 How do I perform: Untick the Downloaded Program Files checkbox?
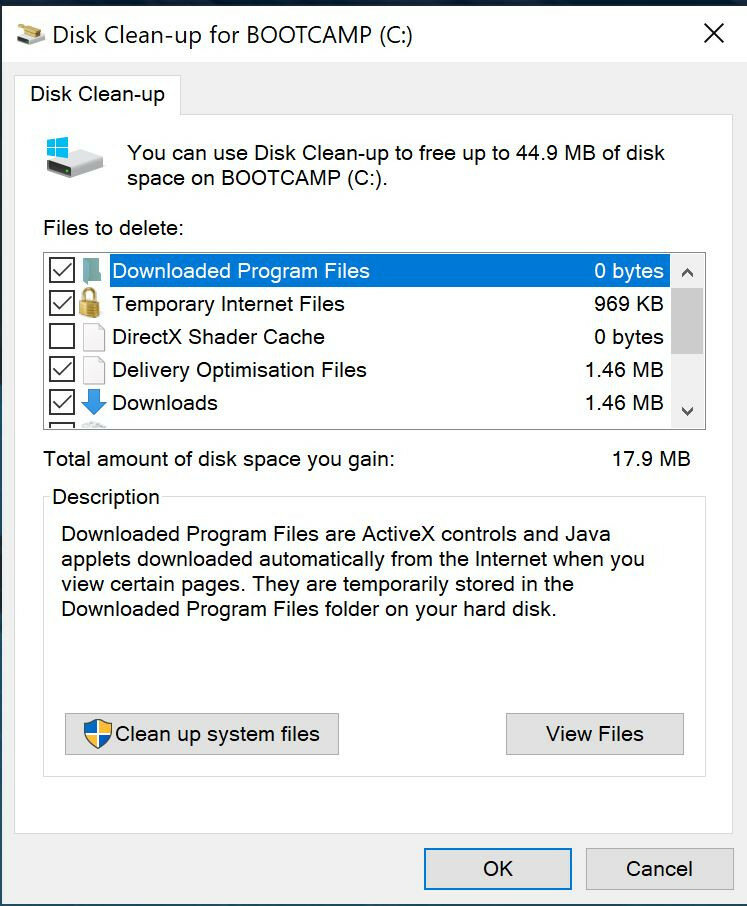tap(62, 270)
